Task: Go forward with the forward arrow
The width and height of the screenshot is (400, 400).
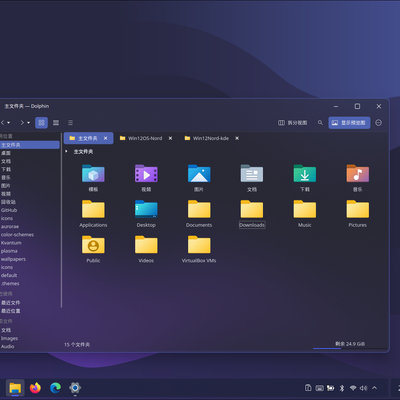Action: point(22,123)
